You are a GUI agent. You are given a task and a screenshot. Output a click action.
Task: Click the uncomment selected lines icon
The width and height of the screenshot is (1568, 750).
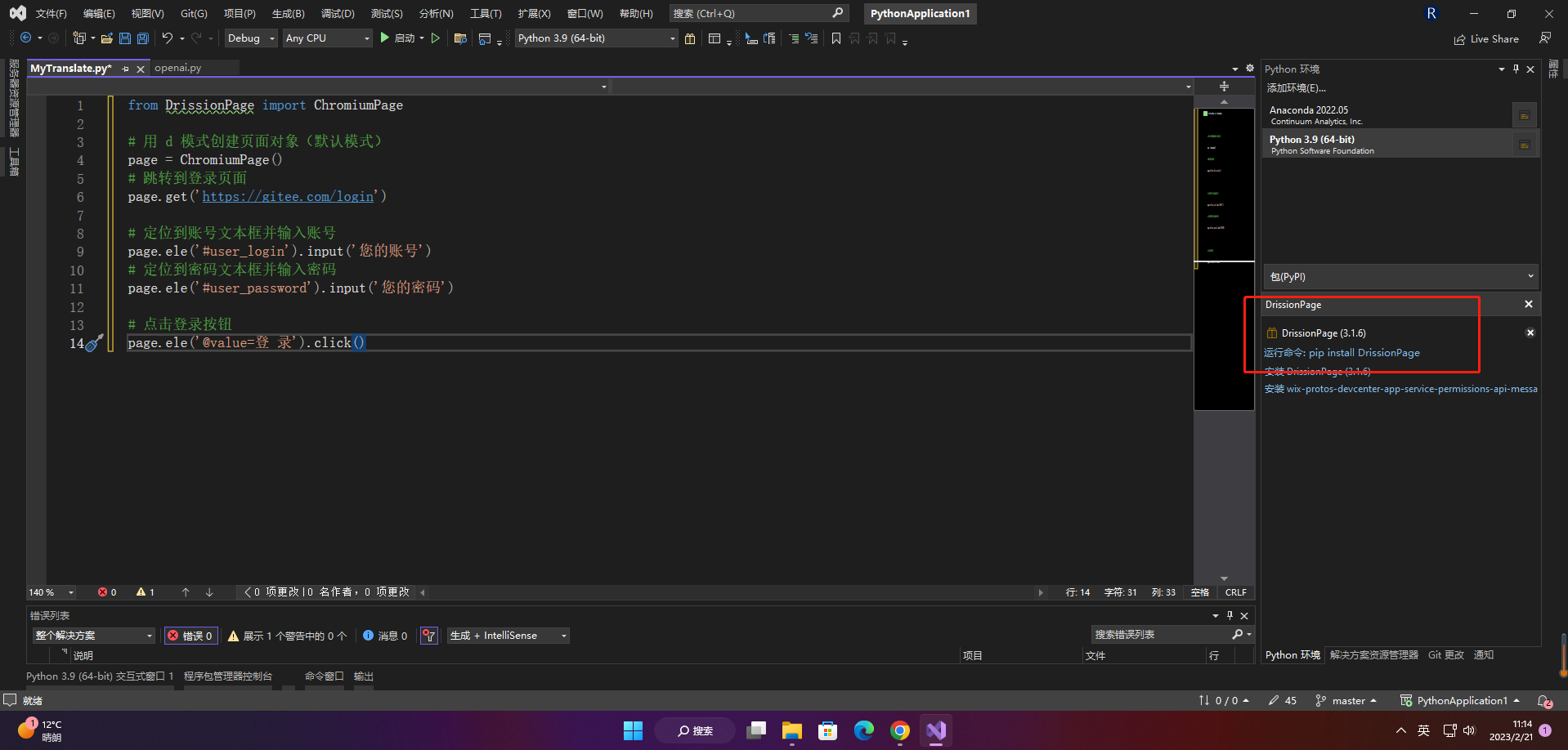click(811, 38)
